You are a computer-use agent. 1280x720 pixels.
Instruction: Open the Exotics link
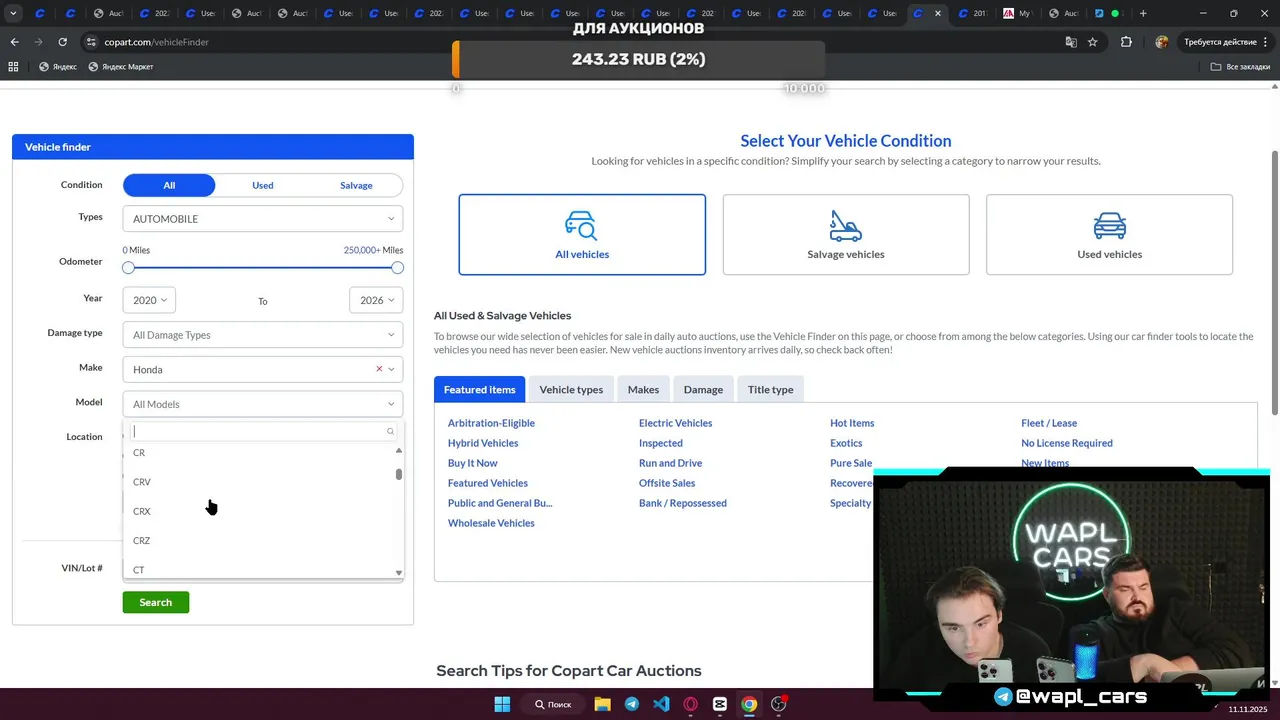pyautogui.click(x=846, y=443)
